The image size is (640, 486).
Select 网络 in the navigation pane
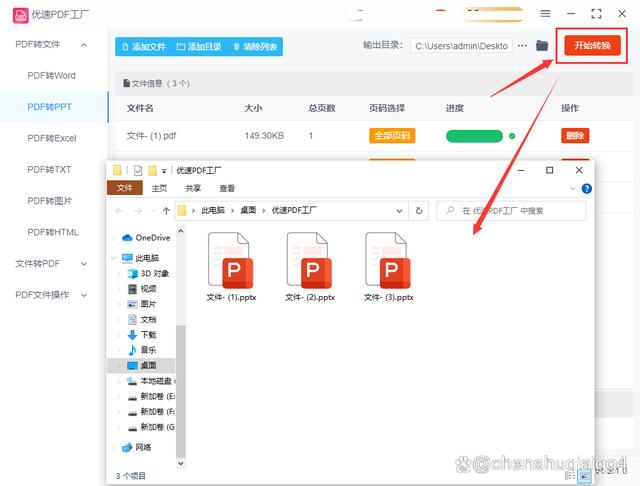[x=137, y=447]
